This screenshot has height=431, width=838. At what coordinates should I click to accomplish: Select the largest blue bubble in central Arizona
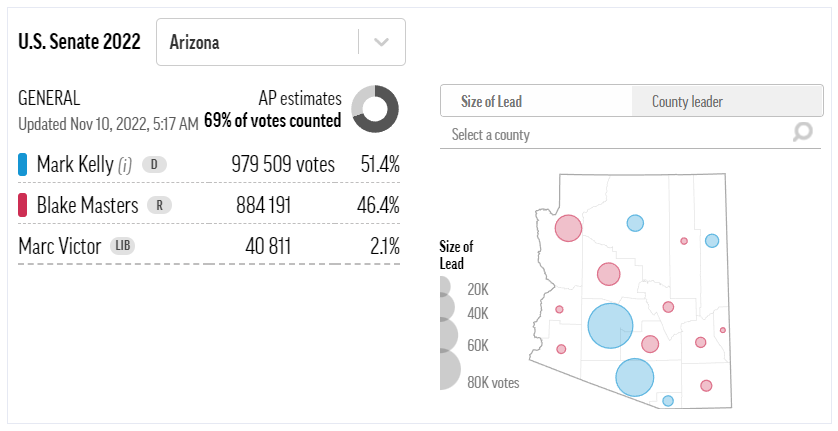click(x=610, y=325)
